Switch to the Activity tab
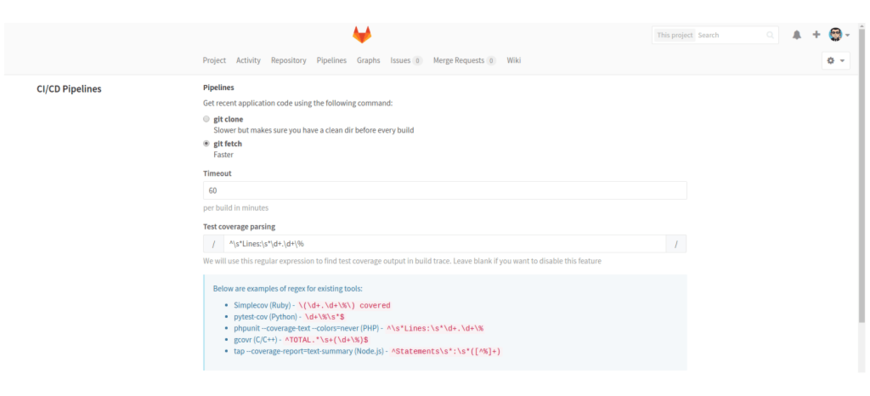The image size is (870, 396). click(x=248, y=60)
